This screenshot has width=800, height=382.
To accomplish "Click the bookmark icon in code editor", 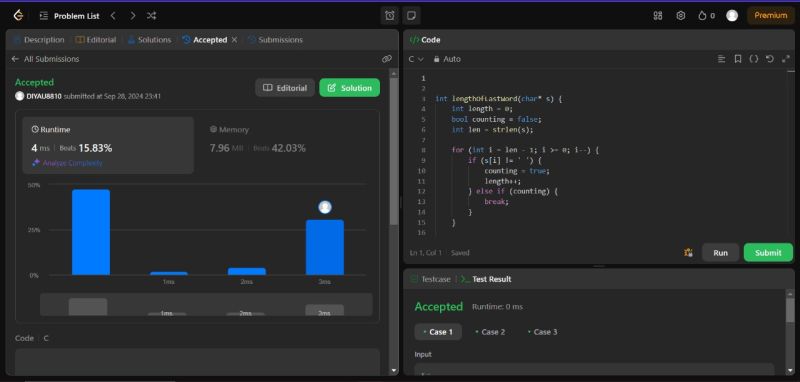I will tap(737, 59).
